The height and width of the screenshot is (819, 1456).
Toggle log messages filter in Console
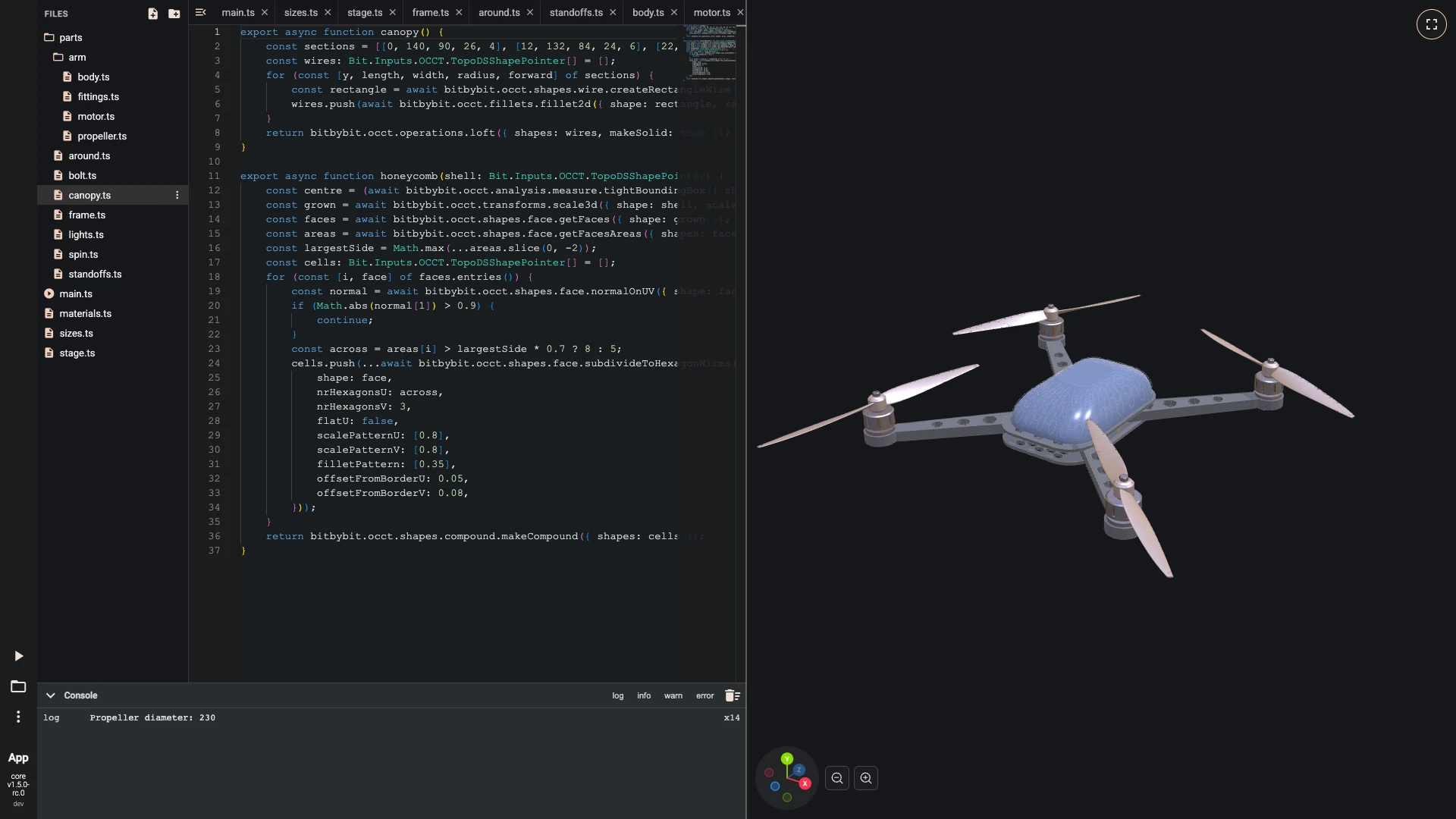pyautogui.click(x=618, y=695)
